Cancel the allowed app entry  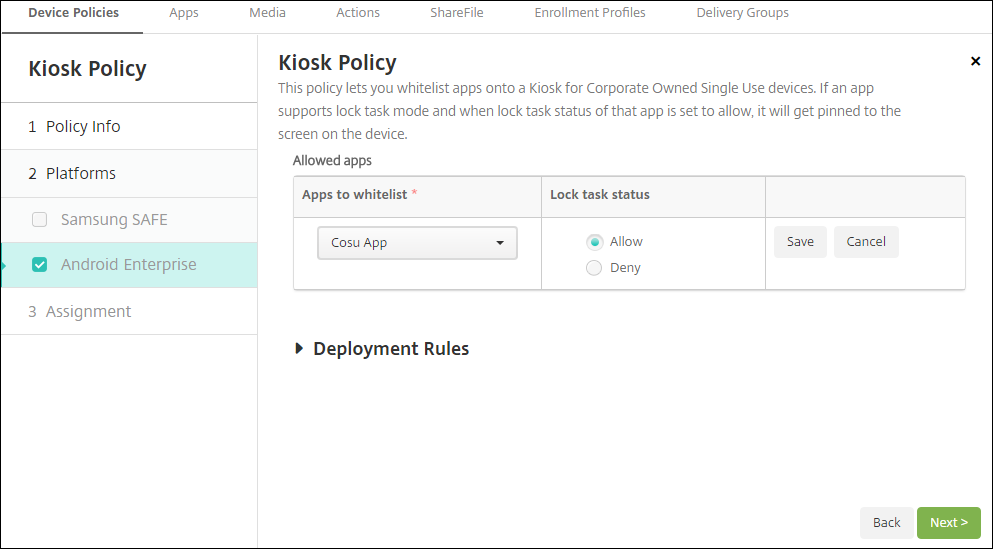pyautogui.click(x=866, y=242)
